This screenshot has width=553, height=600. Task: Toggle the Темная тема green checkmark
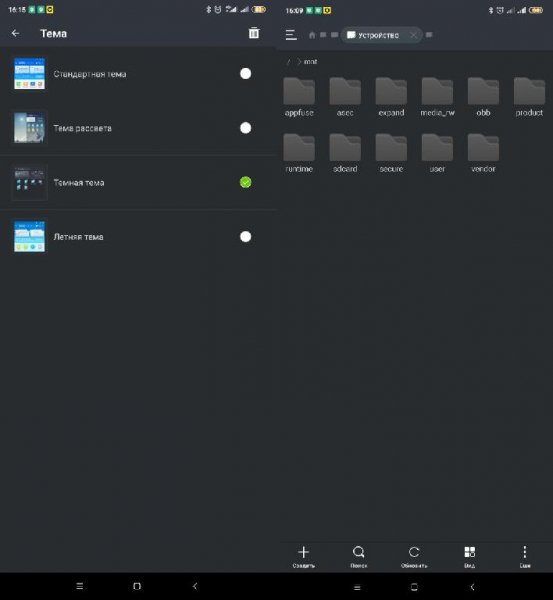pyautogui.click(x=246, y=183)
